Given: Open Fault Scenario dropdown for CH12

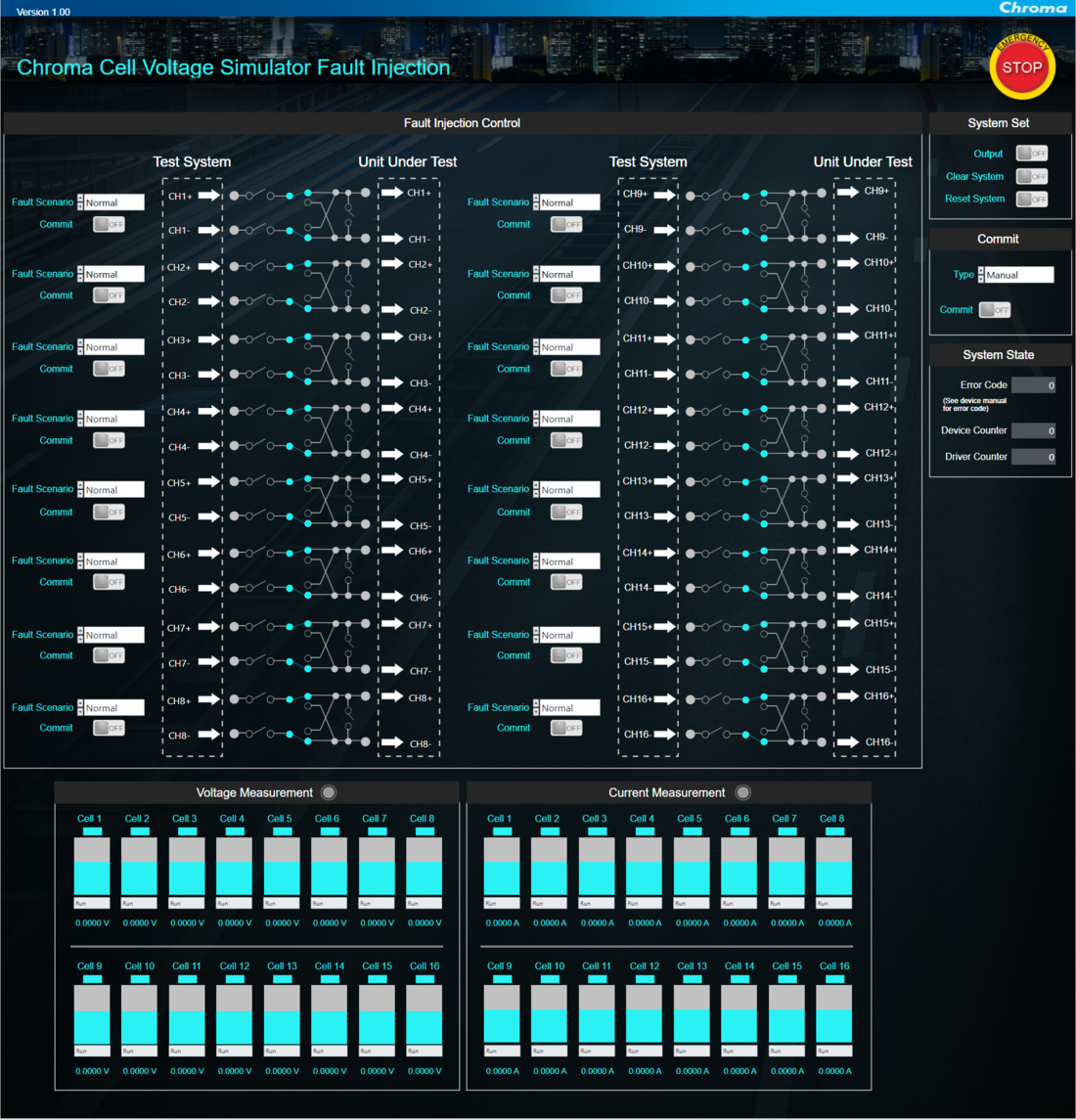Looking at the screenshot, I should (x=566, y=420).
